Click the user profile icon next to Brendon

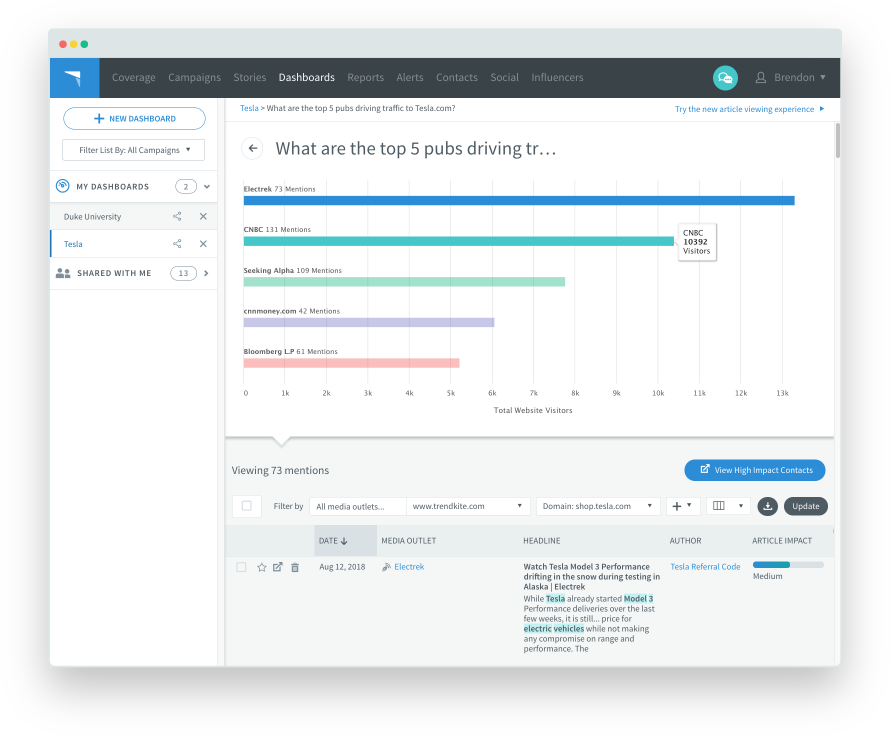[761, 78]
